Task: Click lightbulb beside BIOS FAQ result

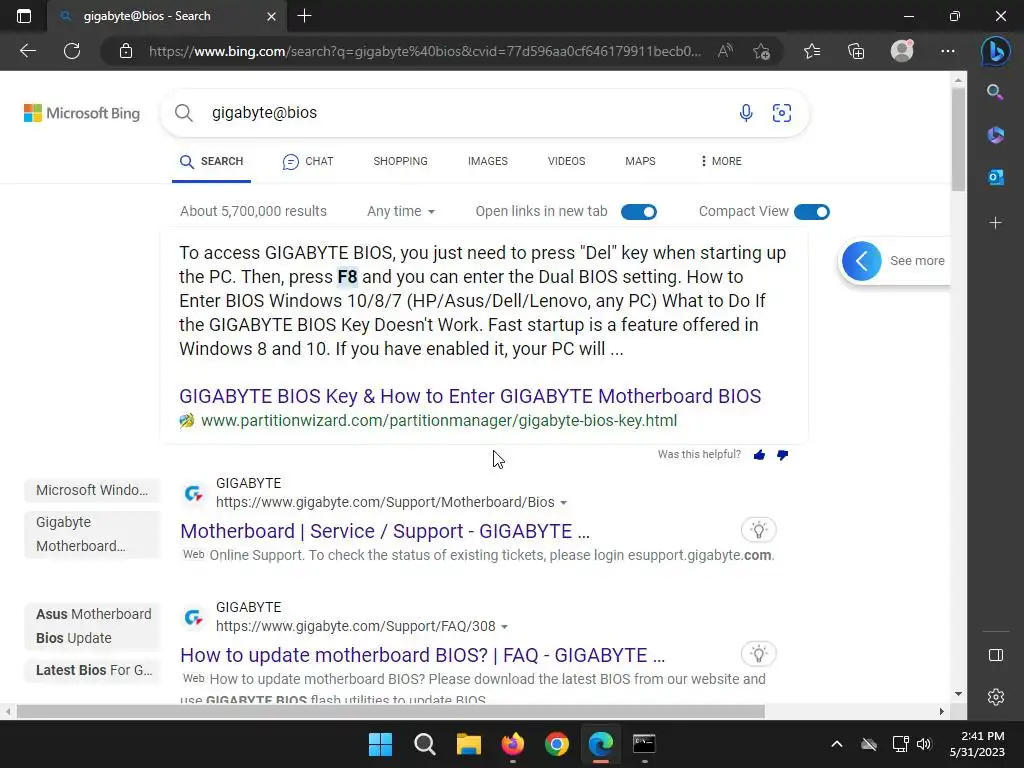Action: tap(758, 654)
